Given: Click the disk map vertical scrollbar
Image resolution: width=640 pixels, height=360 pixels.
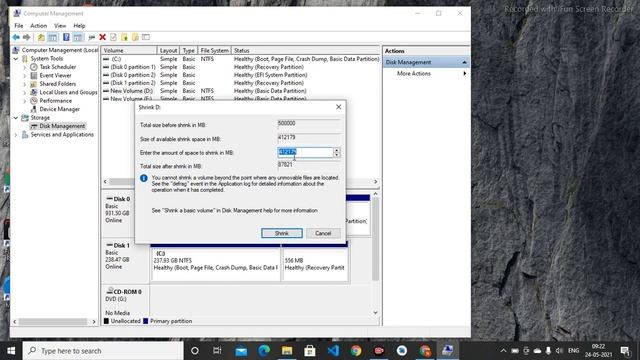Looking at the screenshot, I should click(x=376, y=240).
